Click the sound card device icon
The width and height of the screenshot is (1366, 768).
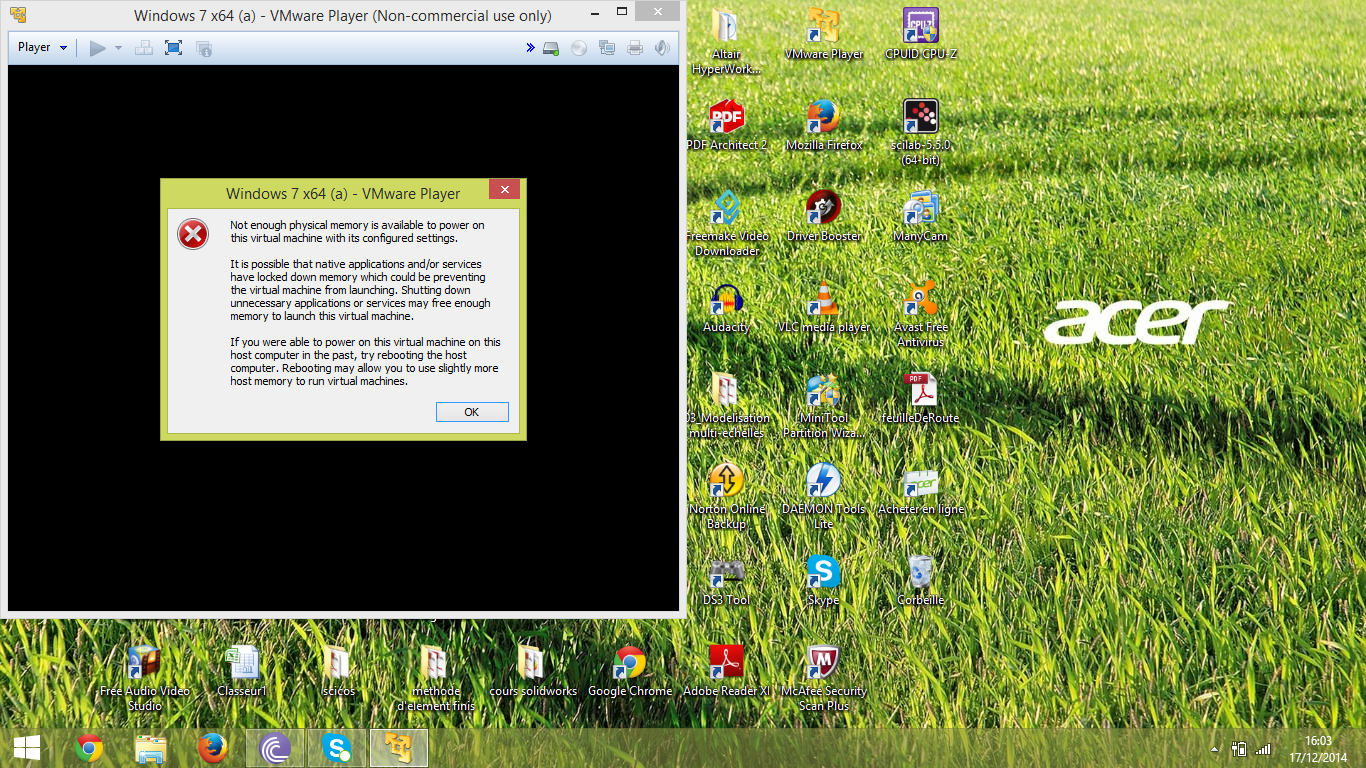coord(661,48)
